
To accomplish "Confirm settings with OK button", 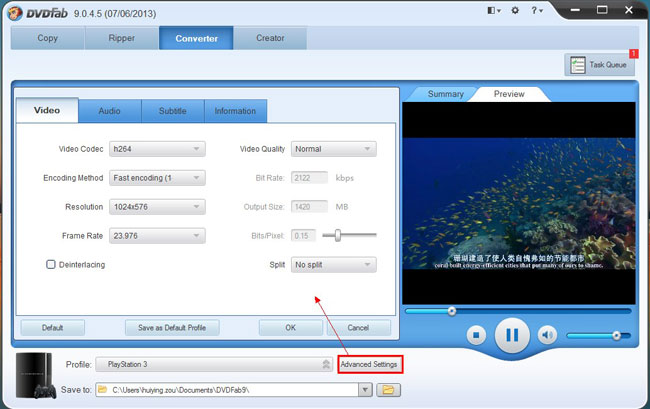I will tap(291, 328).
